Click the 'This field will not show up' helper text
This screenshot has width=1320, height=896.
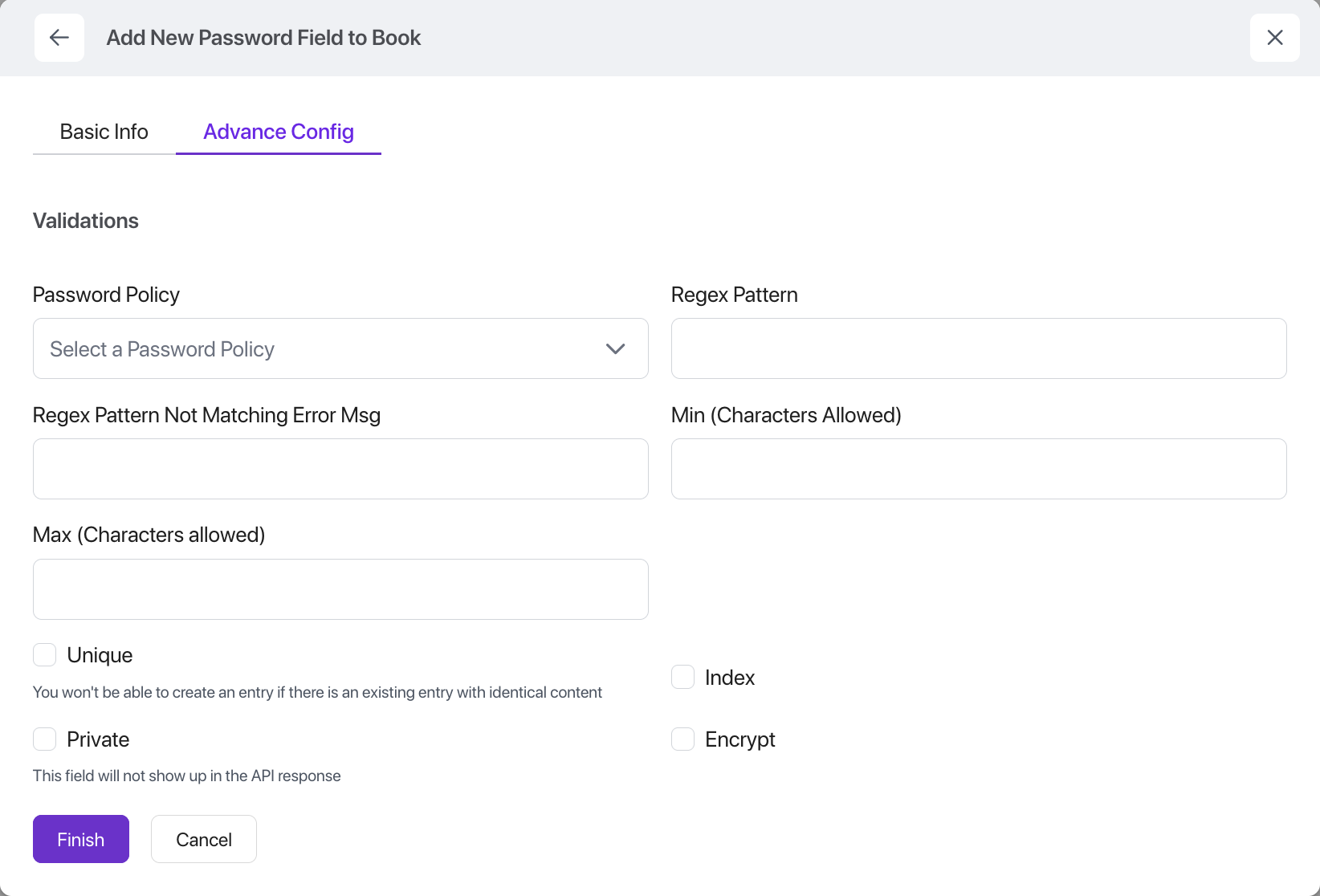(x=186, y=776)
